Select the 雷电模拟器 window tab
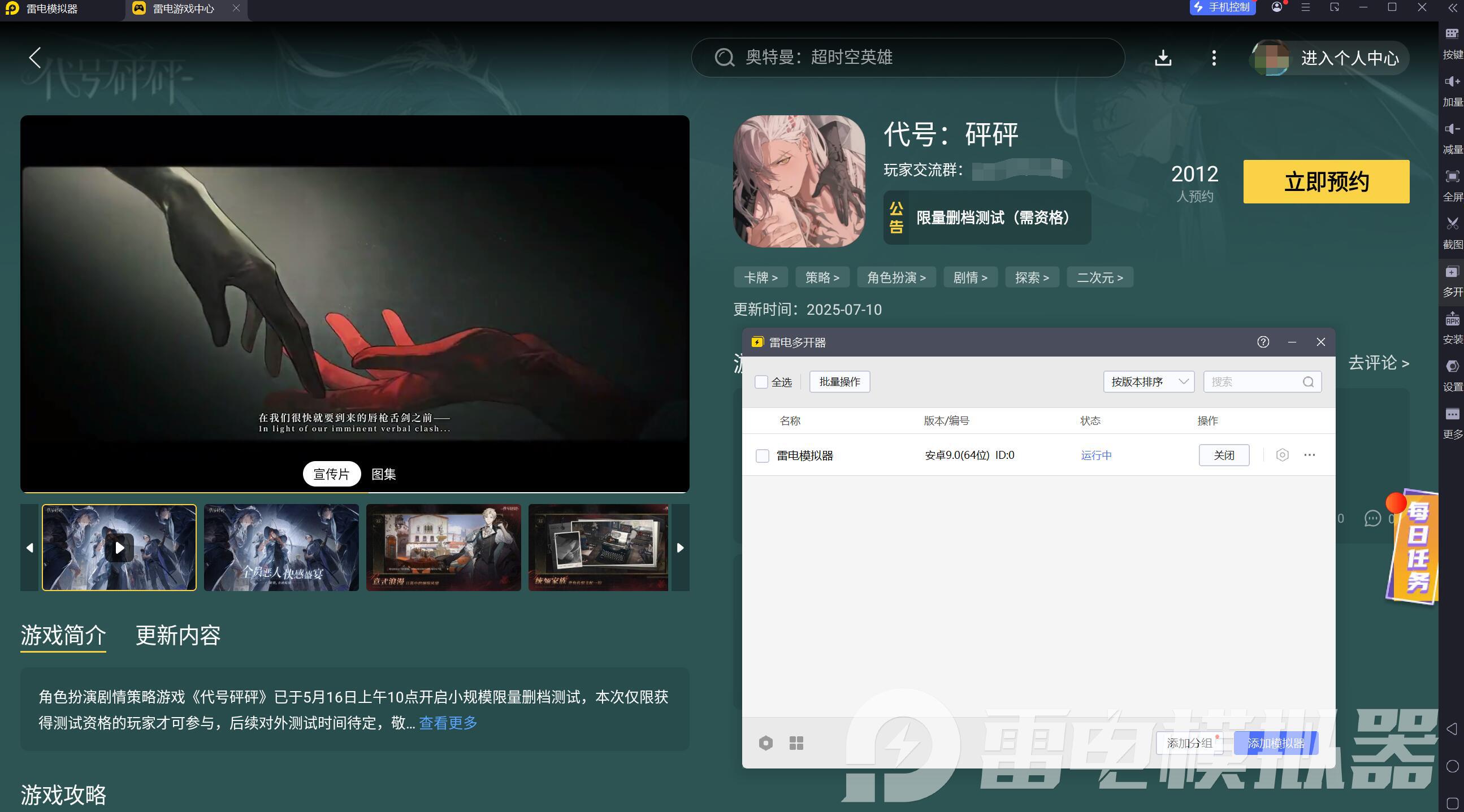 pos(51,9)
